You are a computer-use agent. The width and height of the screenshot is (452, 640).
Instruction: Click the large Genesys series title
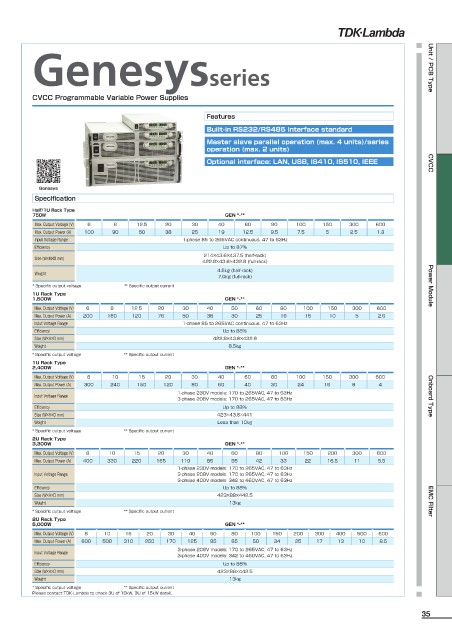click(x=151, y=71)
